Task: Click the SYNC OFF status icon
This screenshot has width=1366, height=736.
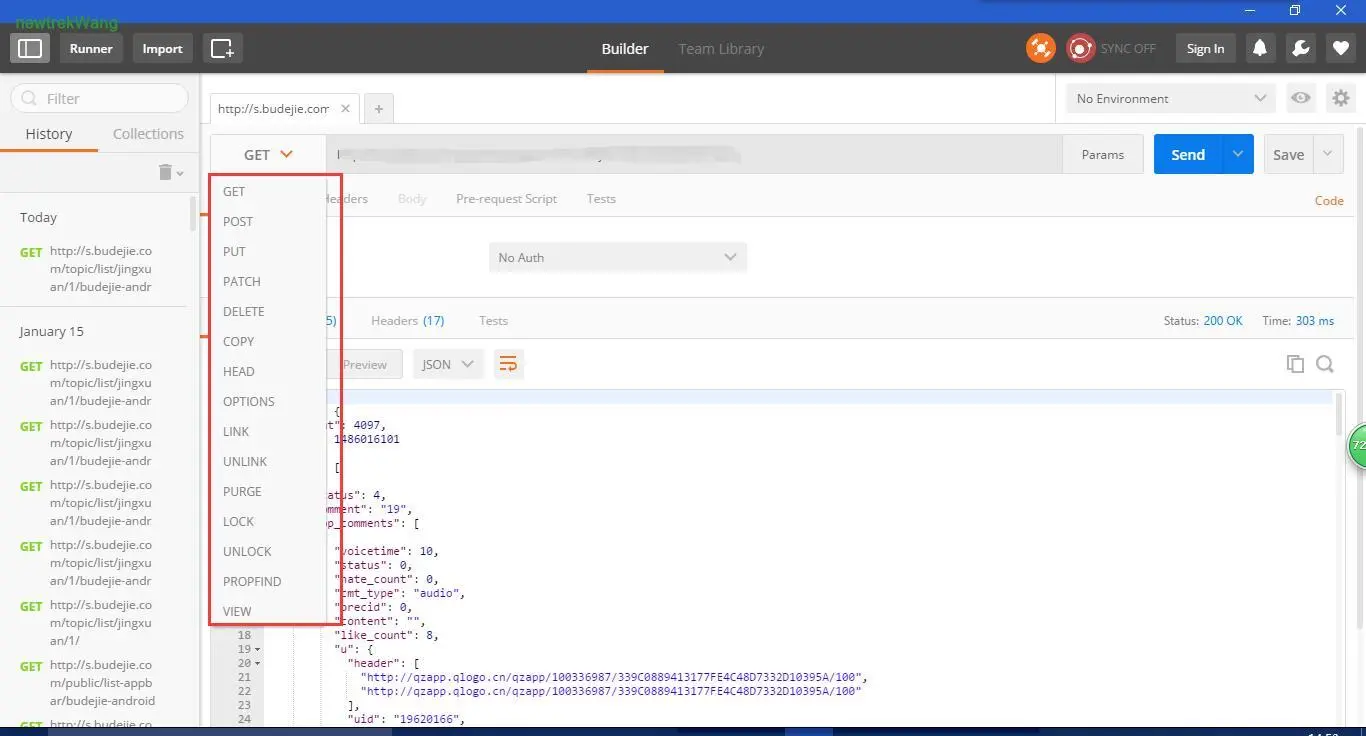Action: coord(1081,48)
